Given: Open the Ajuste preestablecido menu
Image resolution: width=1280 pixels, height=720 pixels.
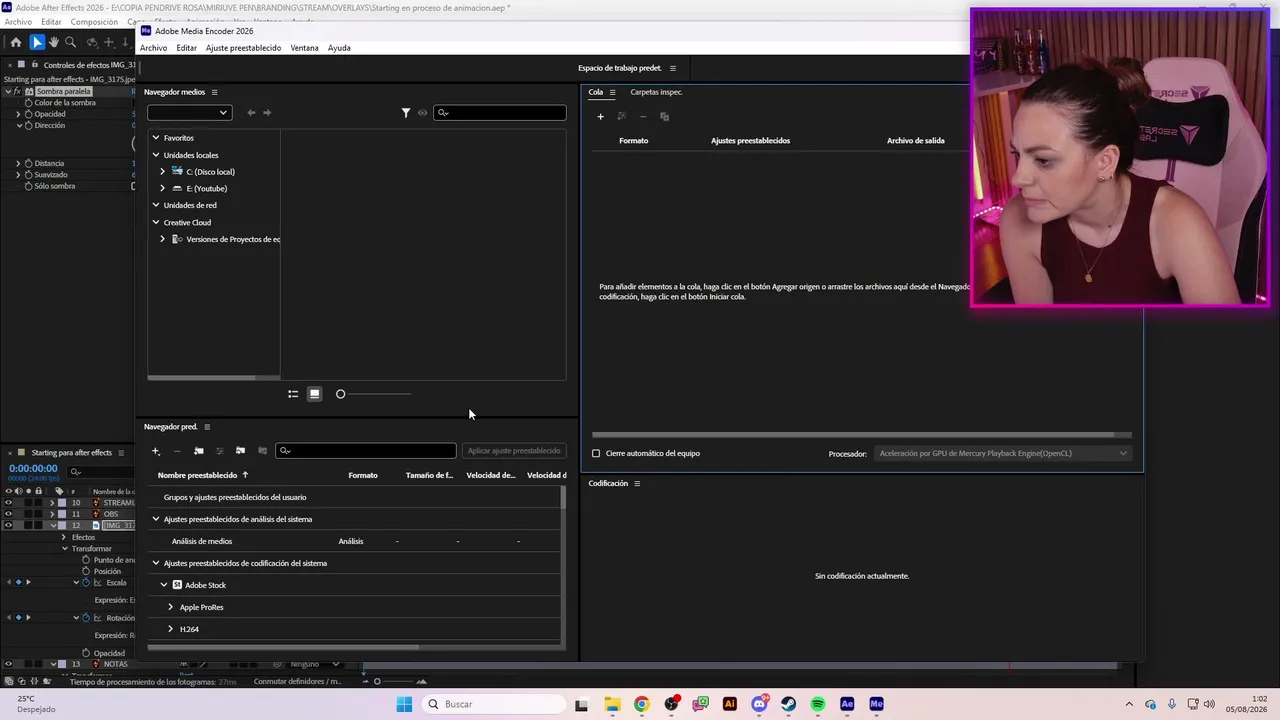Looking at the screenshot, I should click(x=243, y=48).
